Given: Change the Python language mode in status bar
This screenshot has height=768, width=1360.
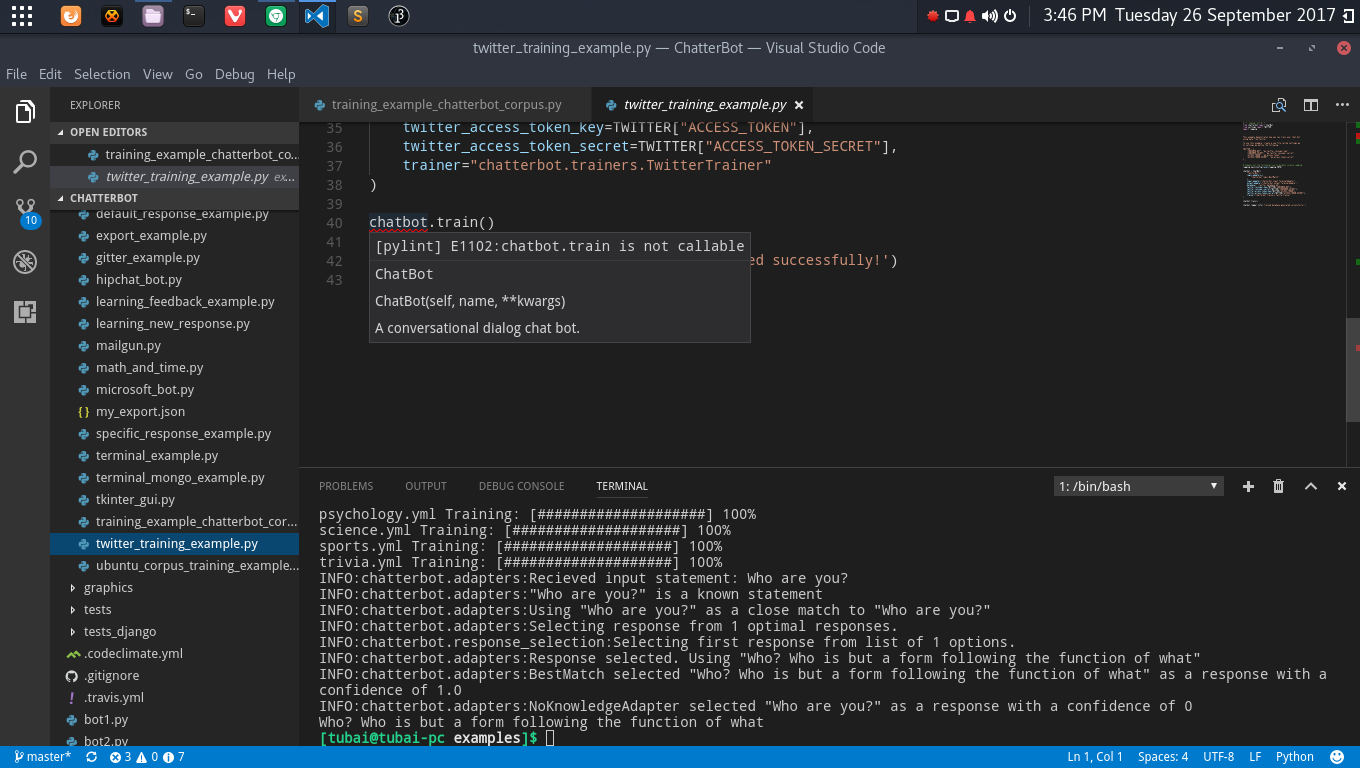Looking at the screenshot, I should [1294, 757].
